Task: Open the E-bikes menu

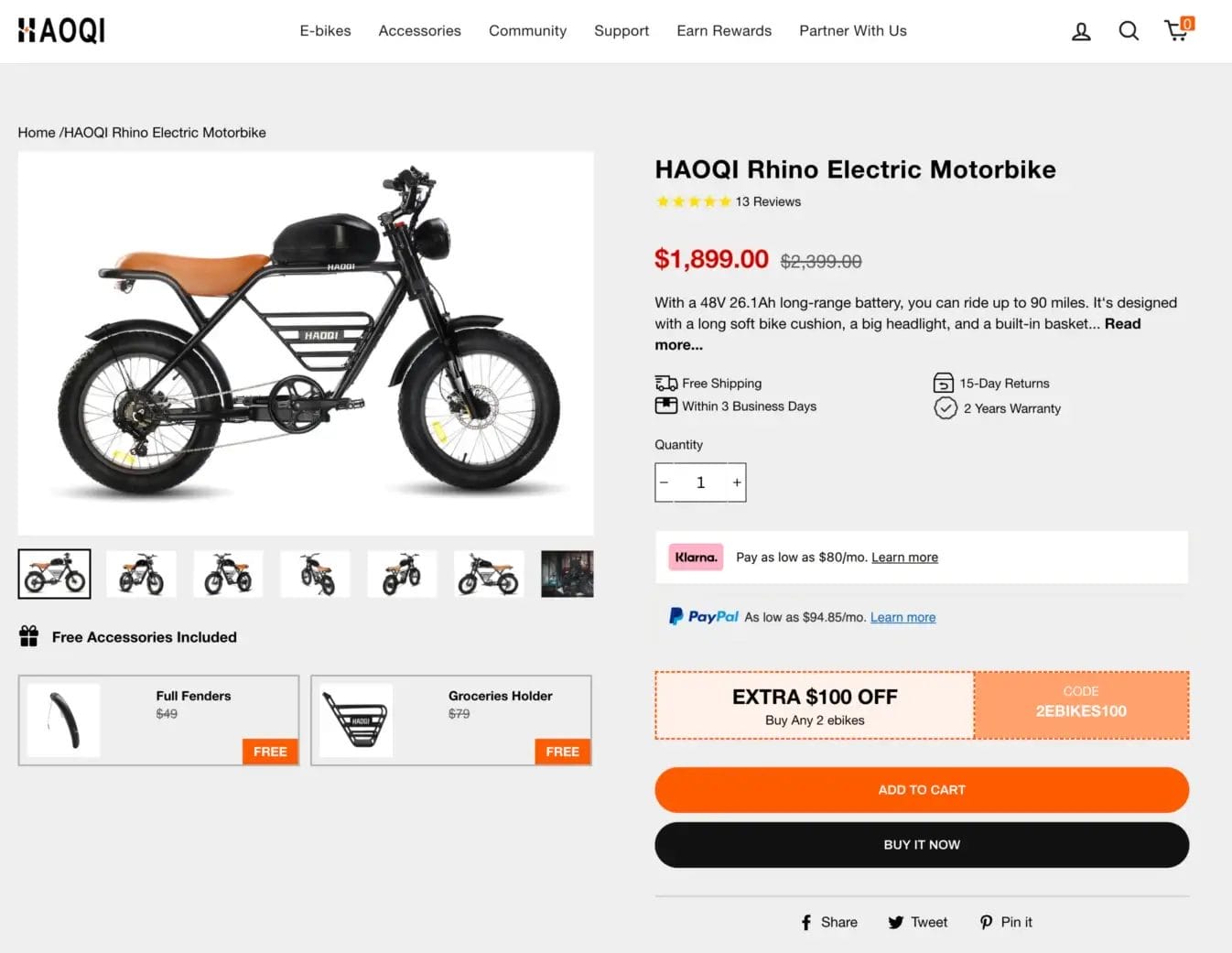Action: 325,31
